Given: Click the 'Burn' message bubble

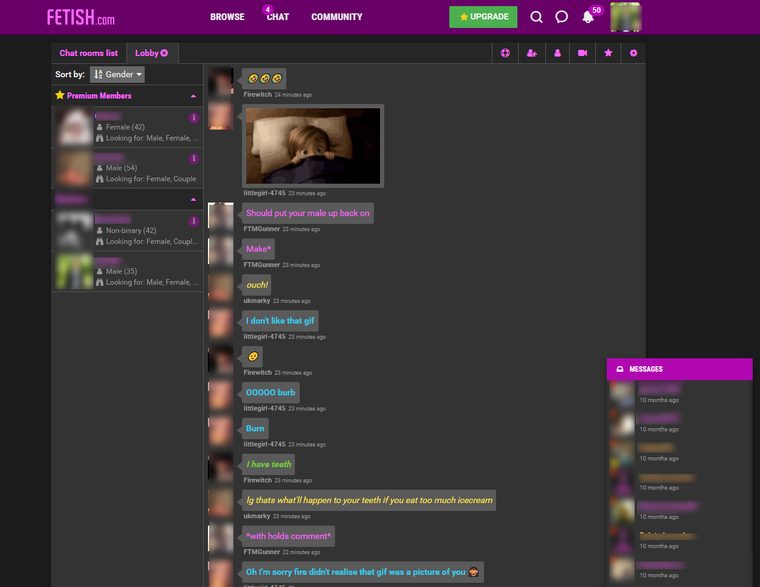Looking at the screenshot, I should click(x=255, y=428).
